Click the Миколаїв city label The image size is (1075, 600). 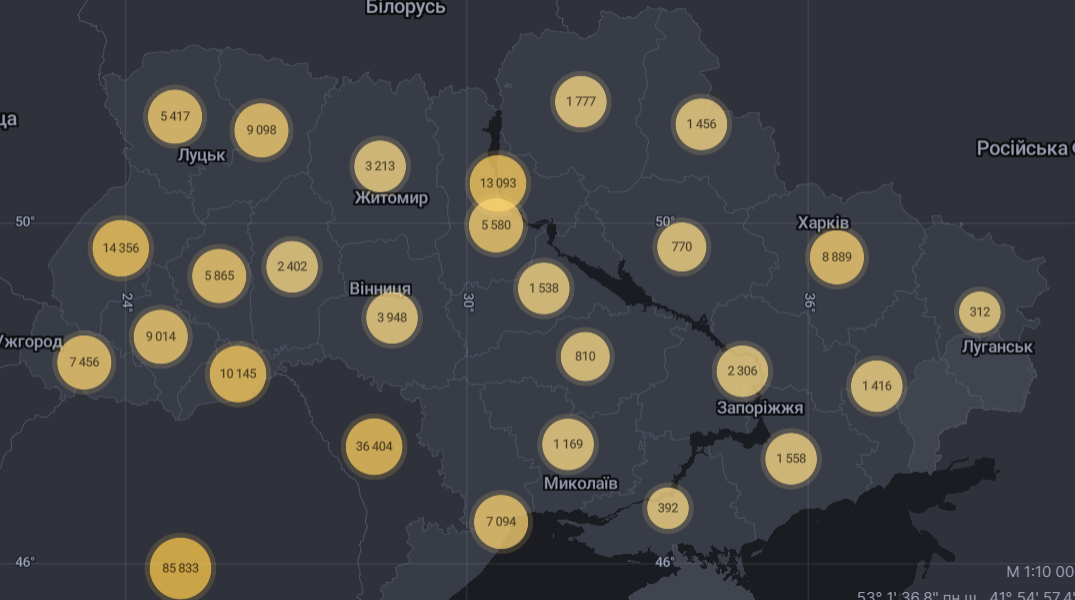point(581,484)
